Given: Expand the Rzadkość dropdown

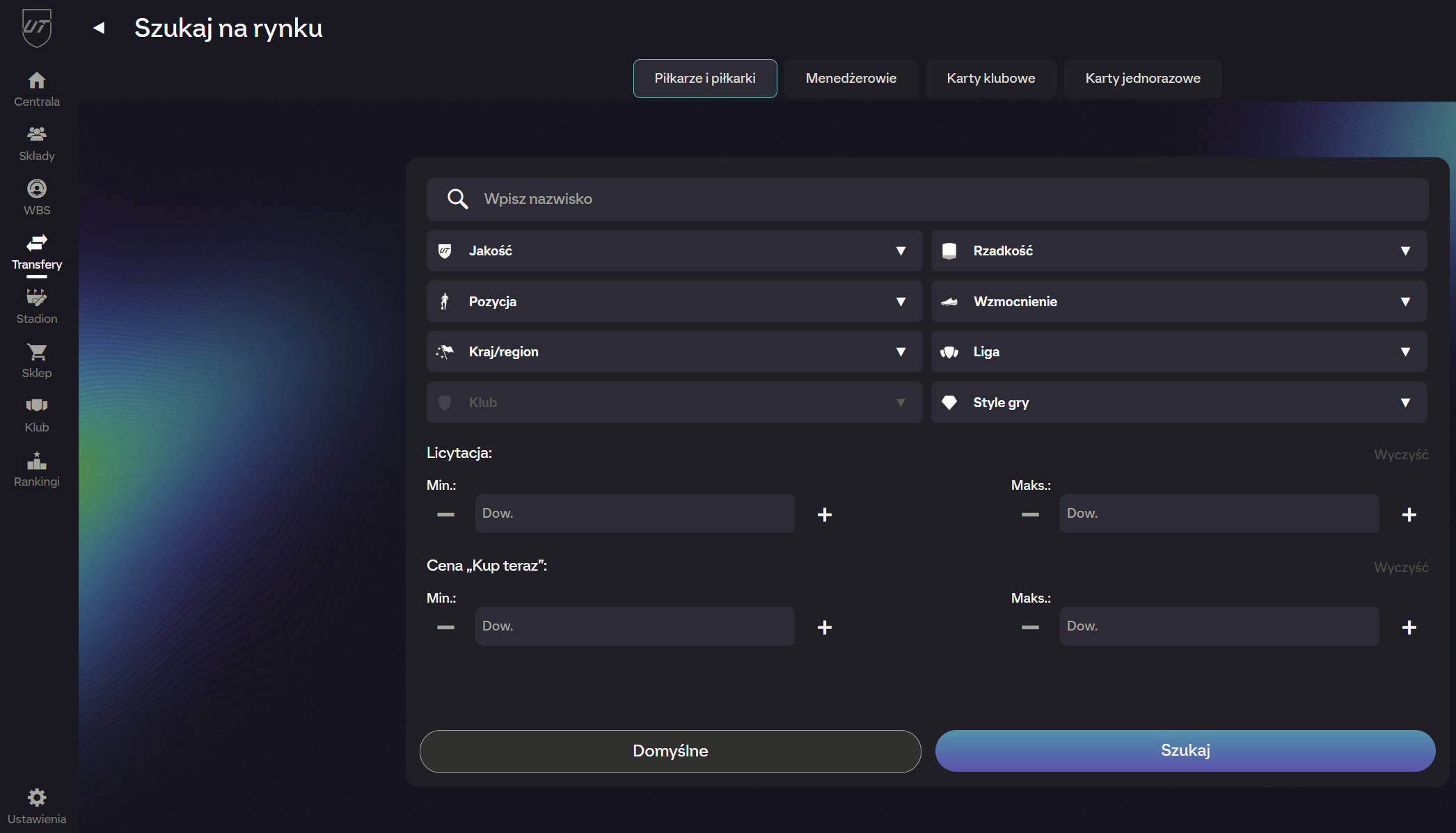Looking at the screenshot, I should [1179, 251].
